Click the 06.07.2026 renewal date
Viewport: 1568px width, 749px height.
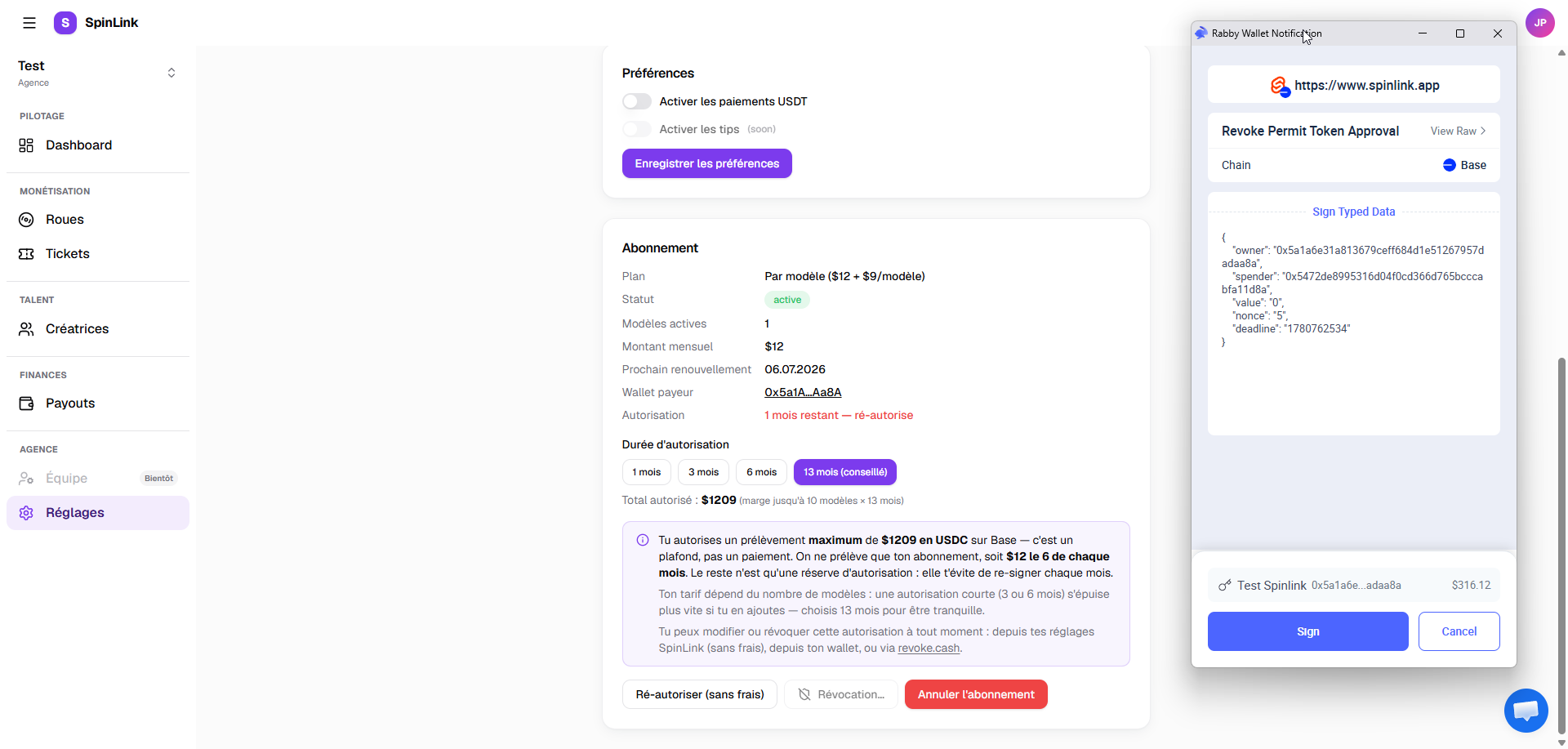tap(795, 370)
